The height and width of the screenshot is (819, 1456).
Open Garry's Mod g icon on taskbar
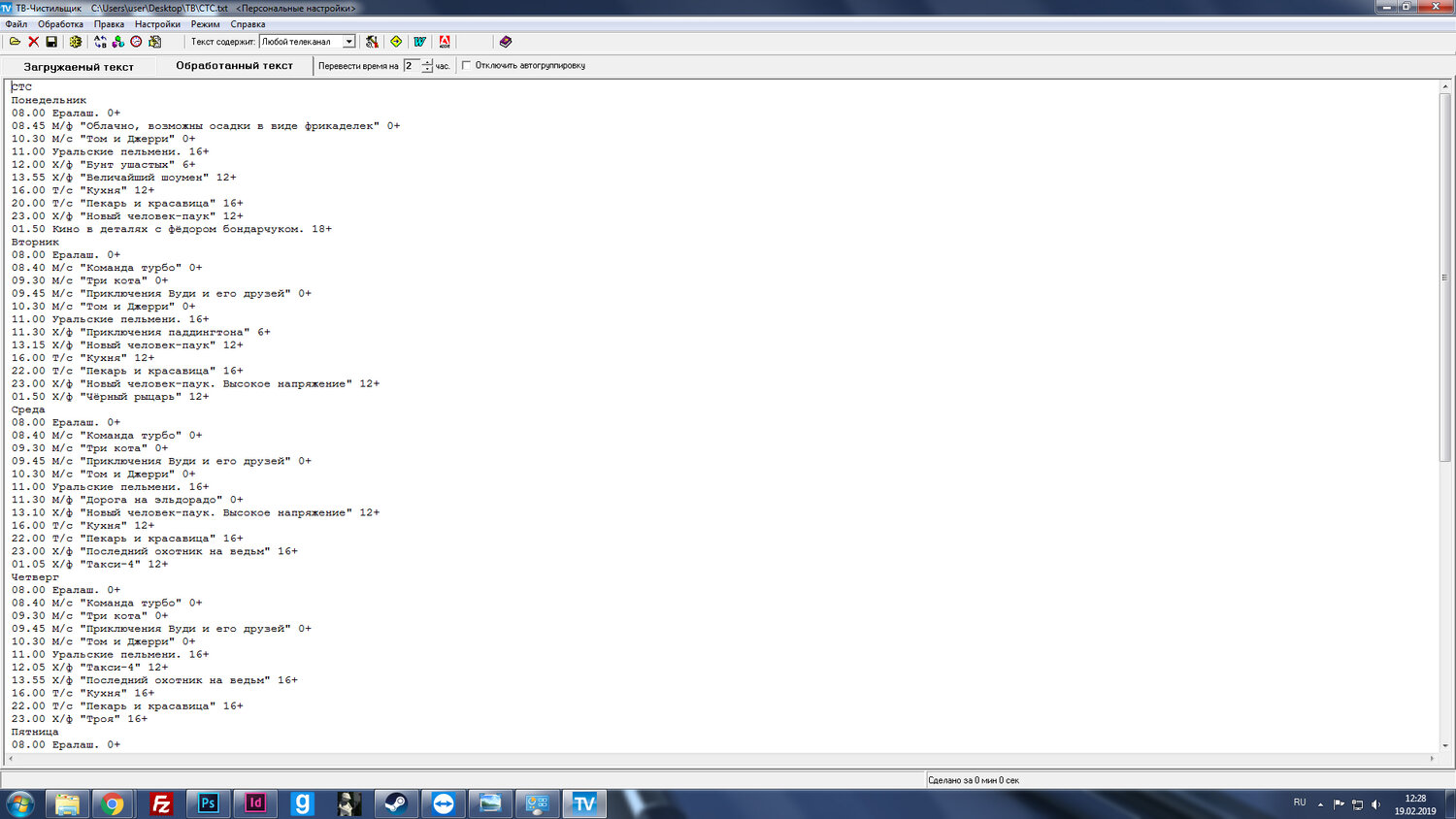[x=302, y=803]
